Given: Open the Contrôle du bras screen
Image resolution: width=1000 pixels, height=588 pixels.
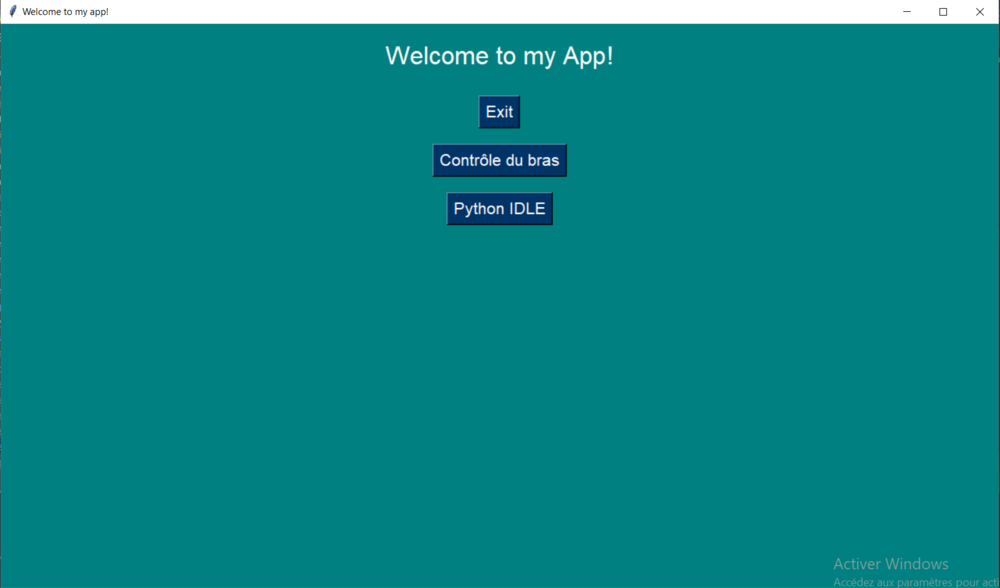Looking at the screenshot, I should [x=499, y=160].
